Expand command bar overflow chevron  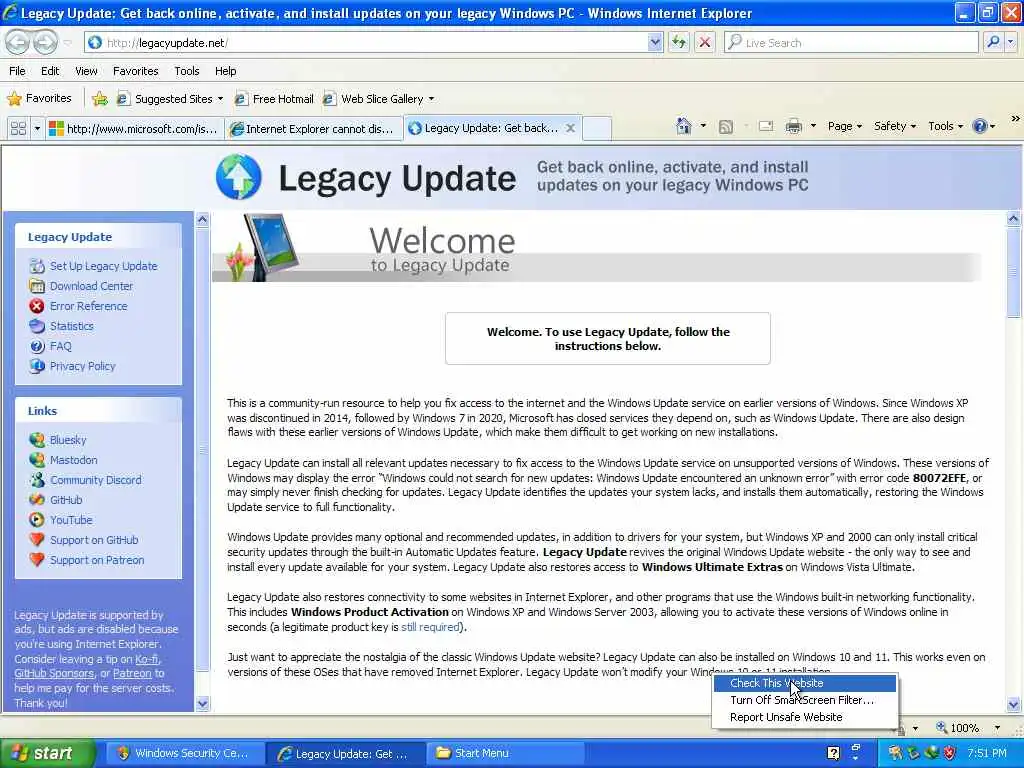point(1015,119)
